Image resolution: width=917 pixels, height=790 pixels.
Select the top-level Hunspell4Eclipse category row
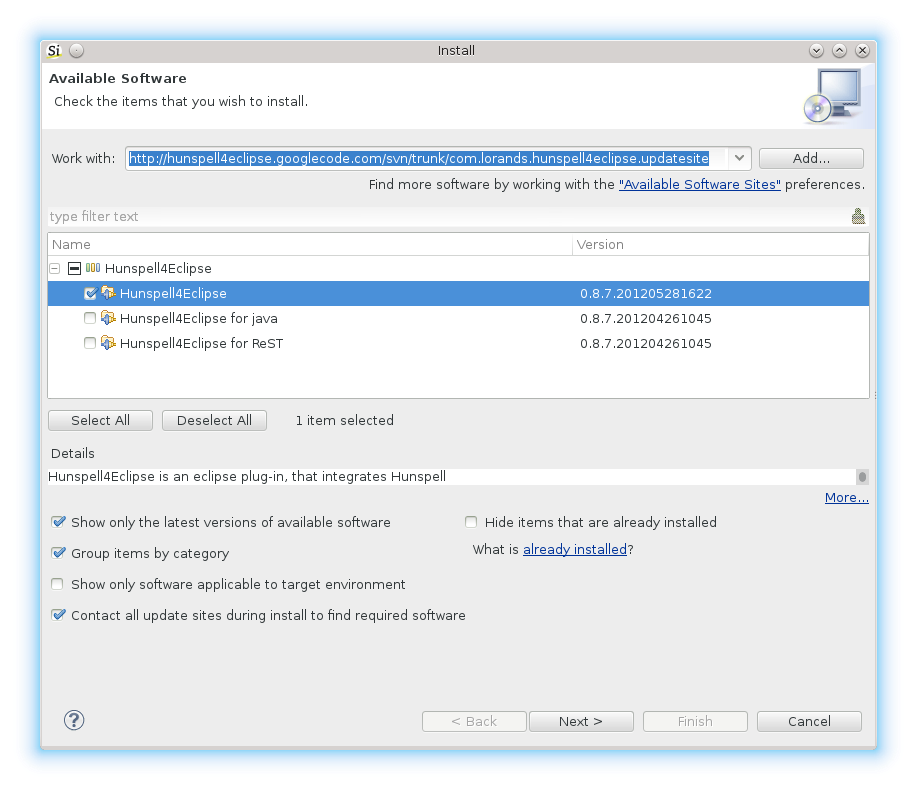(458, 268)
